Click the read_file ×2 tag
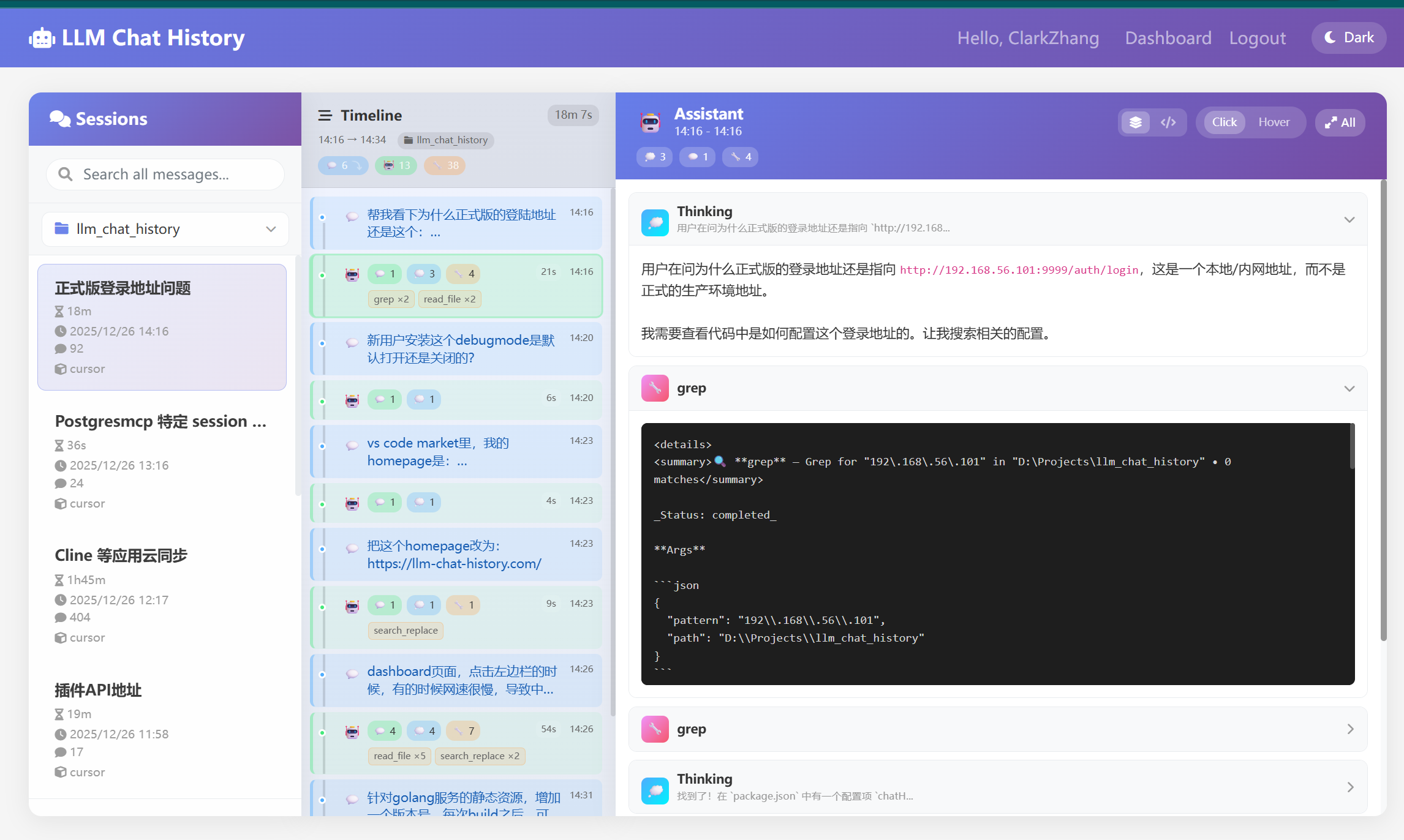Screen dimensions: 1404x840 tap(450, 299)
